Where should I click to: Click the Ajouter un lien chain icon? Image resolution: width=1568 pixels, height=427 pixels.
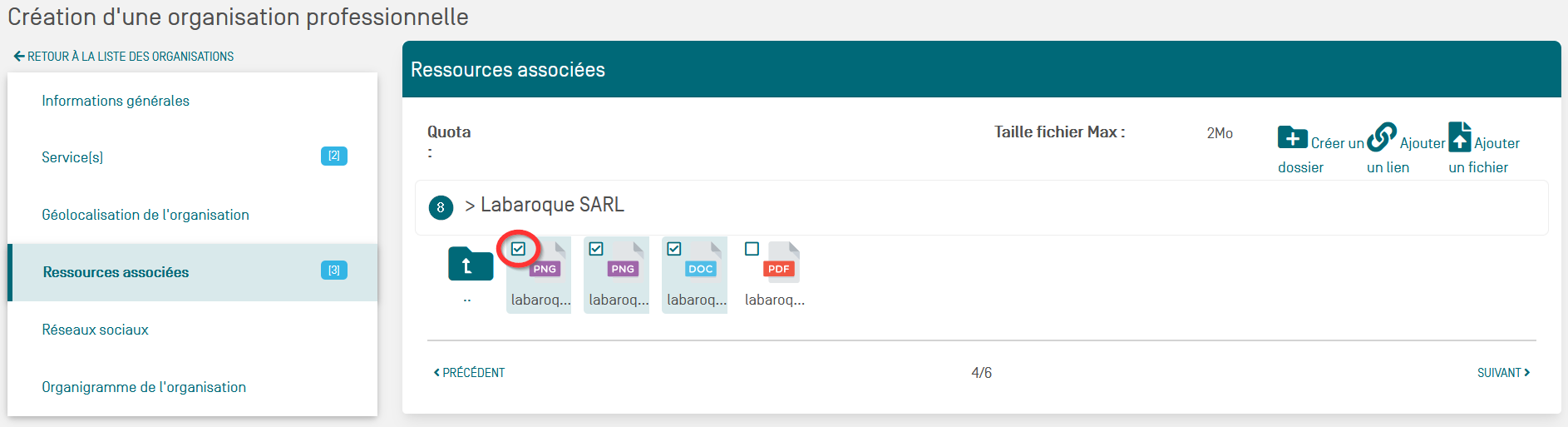coord(1381,137)
